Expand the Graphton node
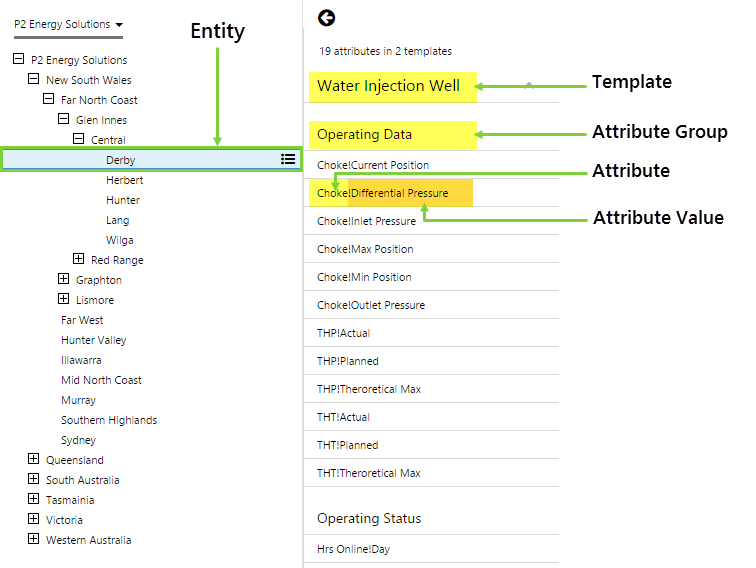The width and height of the screenshot is (756, 568). (x=63, y=280)
